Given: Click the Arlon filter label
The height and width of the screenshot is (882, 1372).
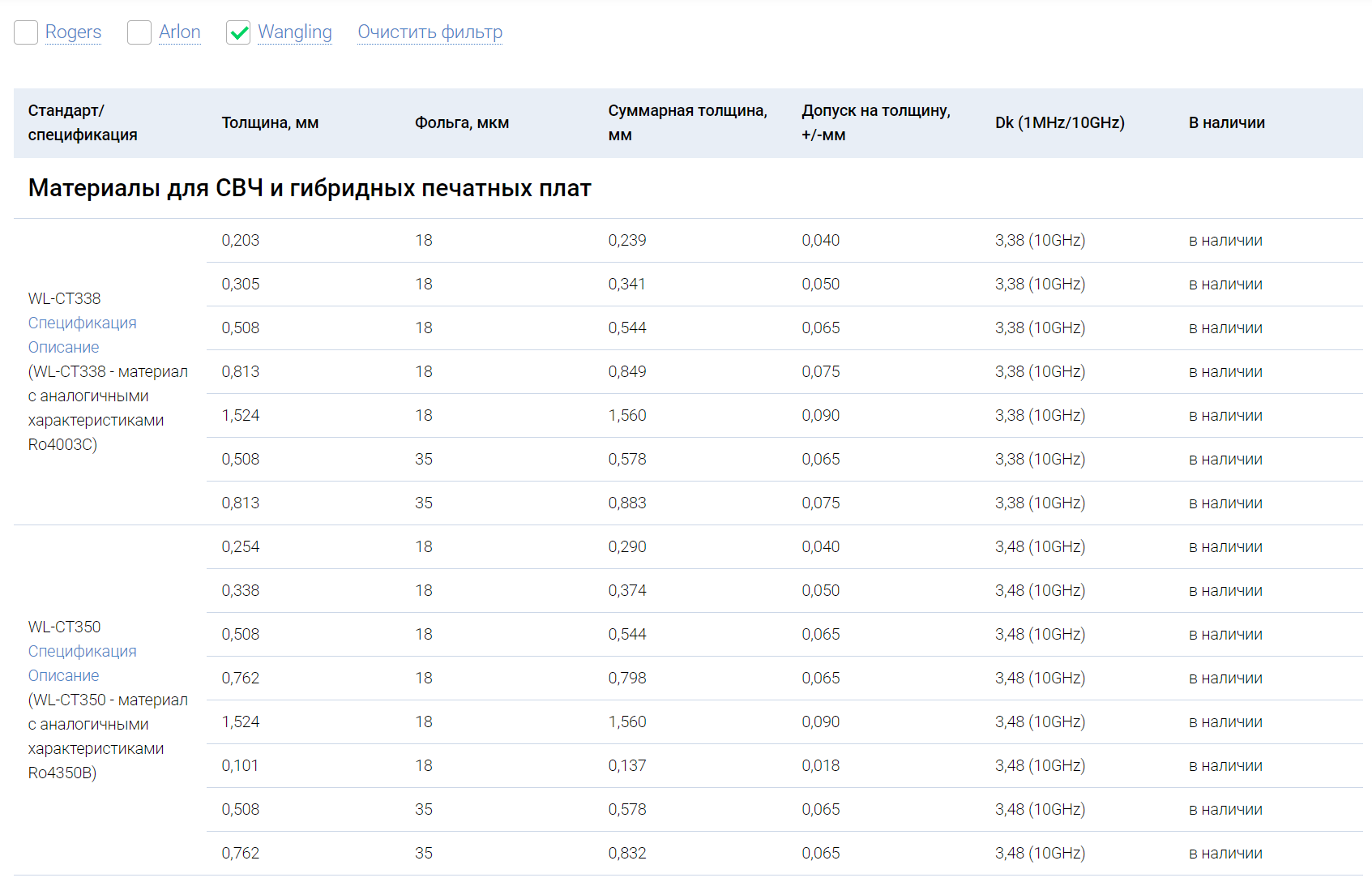Looking at the screenshot, I should [180, 32].
